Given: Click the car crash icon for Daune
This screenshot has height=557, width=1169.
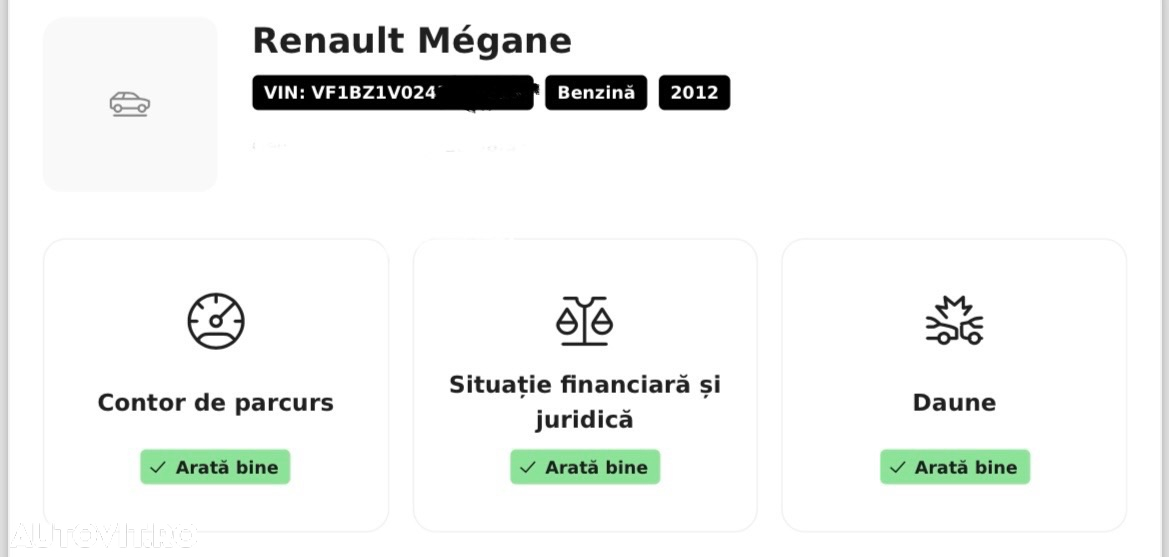Looking at the screenshot, I should (954, 321).
